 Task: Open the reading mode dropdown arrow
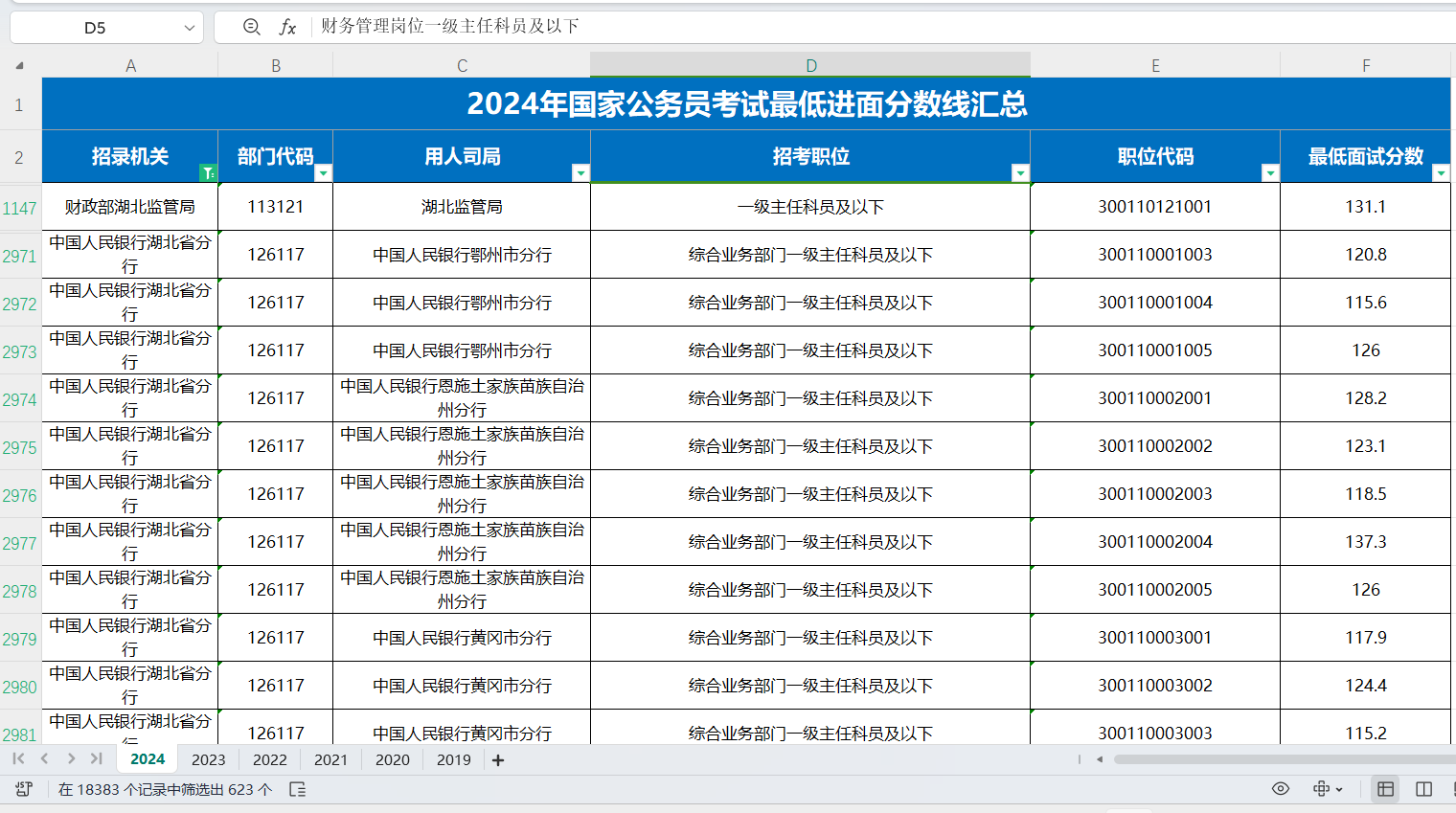(1339, 790)
